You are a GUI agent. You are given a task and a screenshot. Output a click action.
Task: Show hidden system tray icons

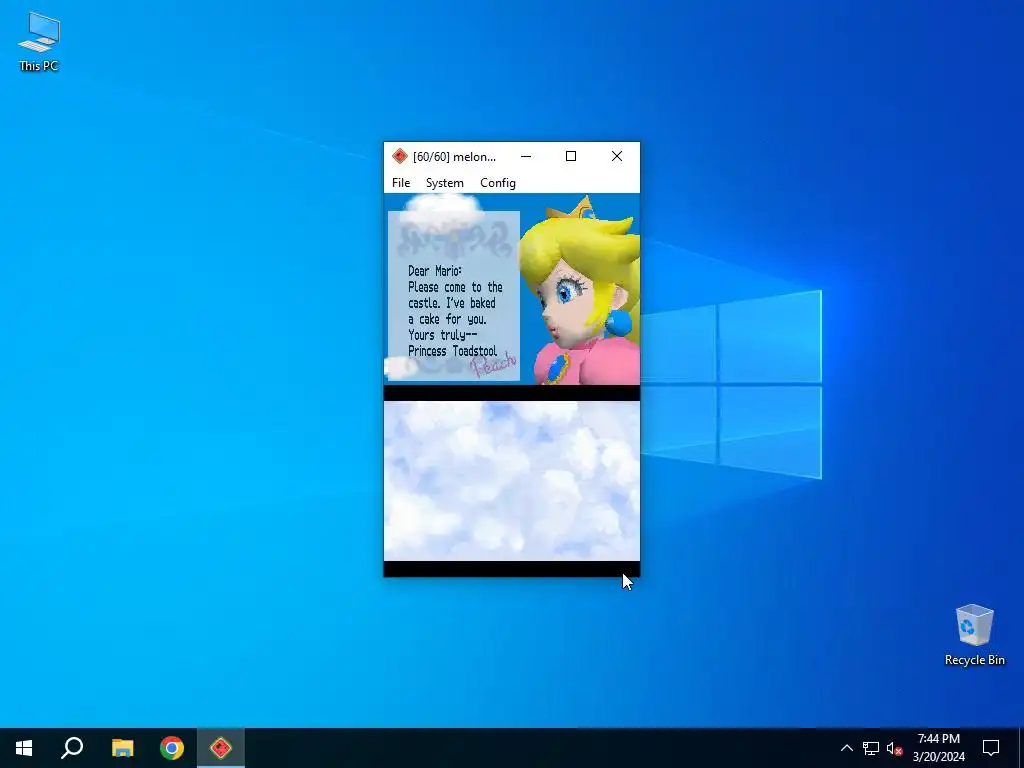click(846, 748)
